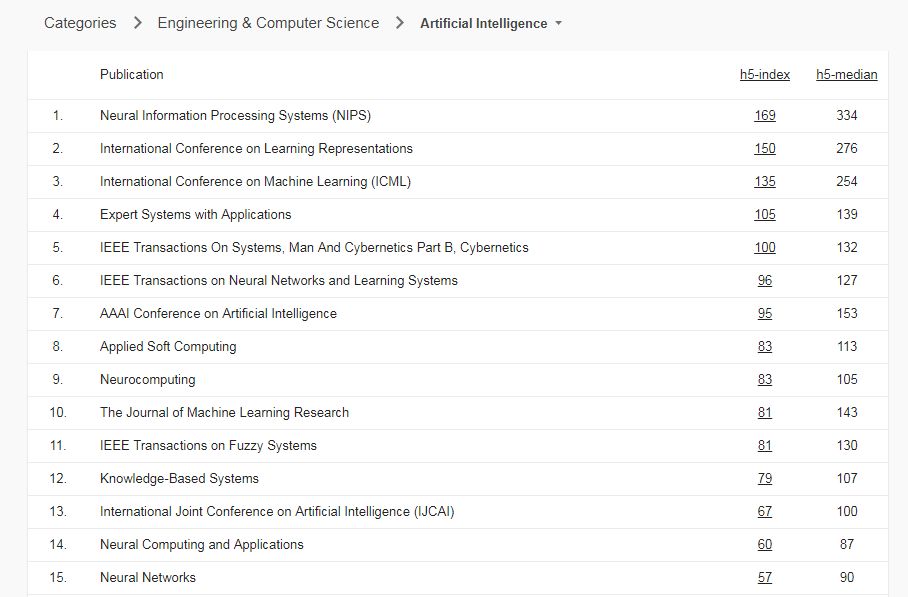Click the h5-index column header
The image size is (908, 597).
click(765, 75)
